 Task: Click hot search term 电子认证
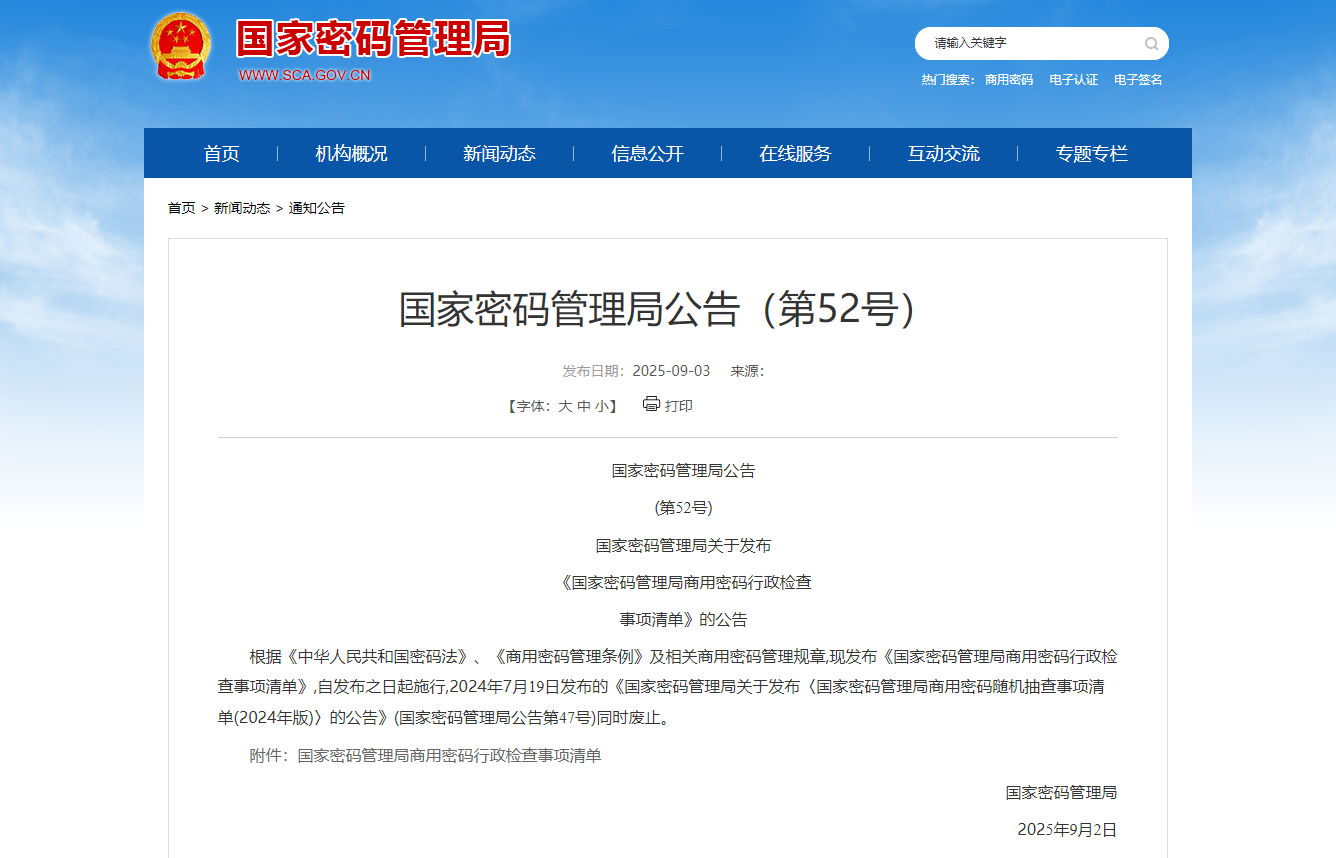click(x=1073, y=80)
